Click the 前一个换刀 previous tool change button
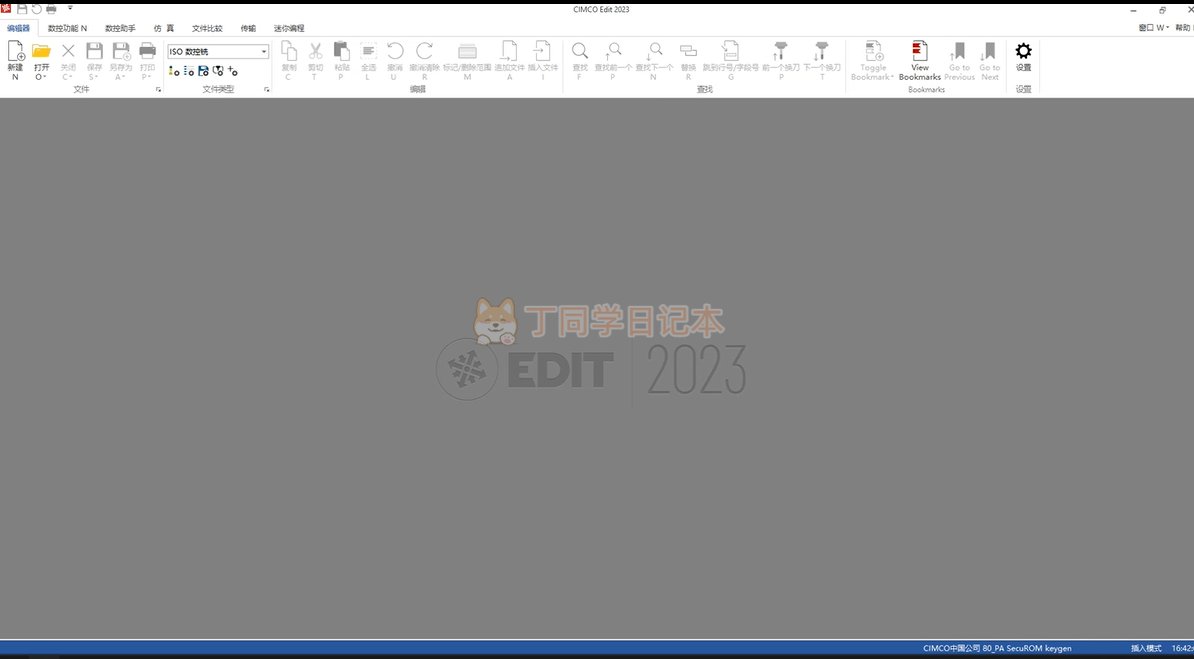 click(781, 60)
